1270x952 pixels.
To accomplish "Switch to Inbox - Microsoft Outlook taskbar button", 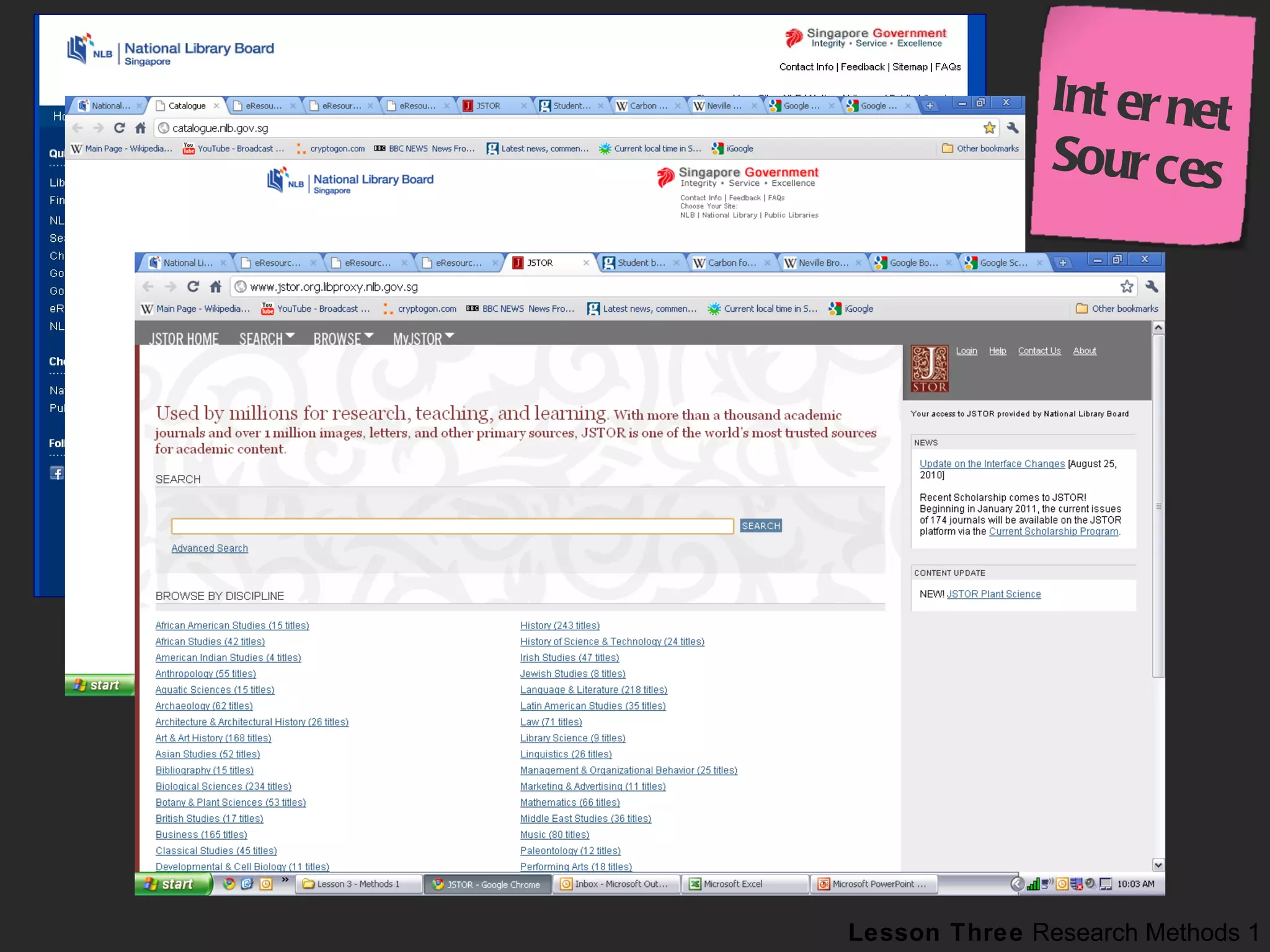I will (616, 884).
